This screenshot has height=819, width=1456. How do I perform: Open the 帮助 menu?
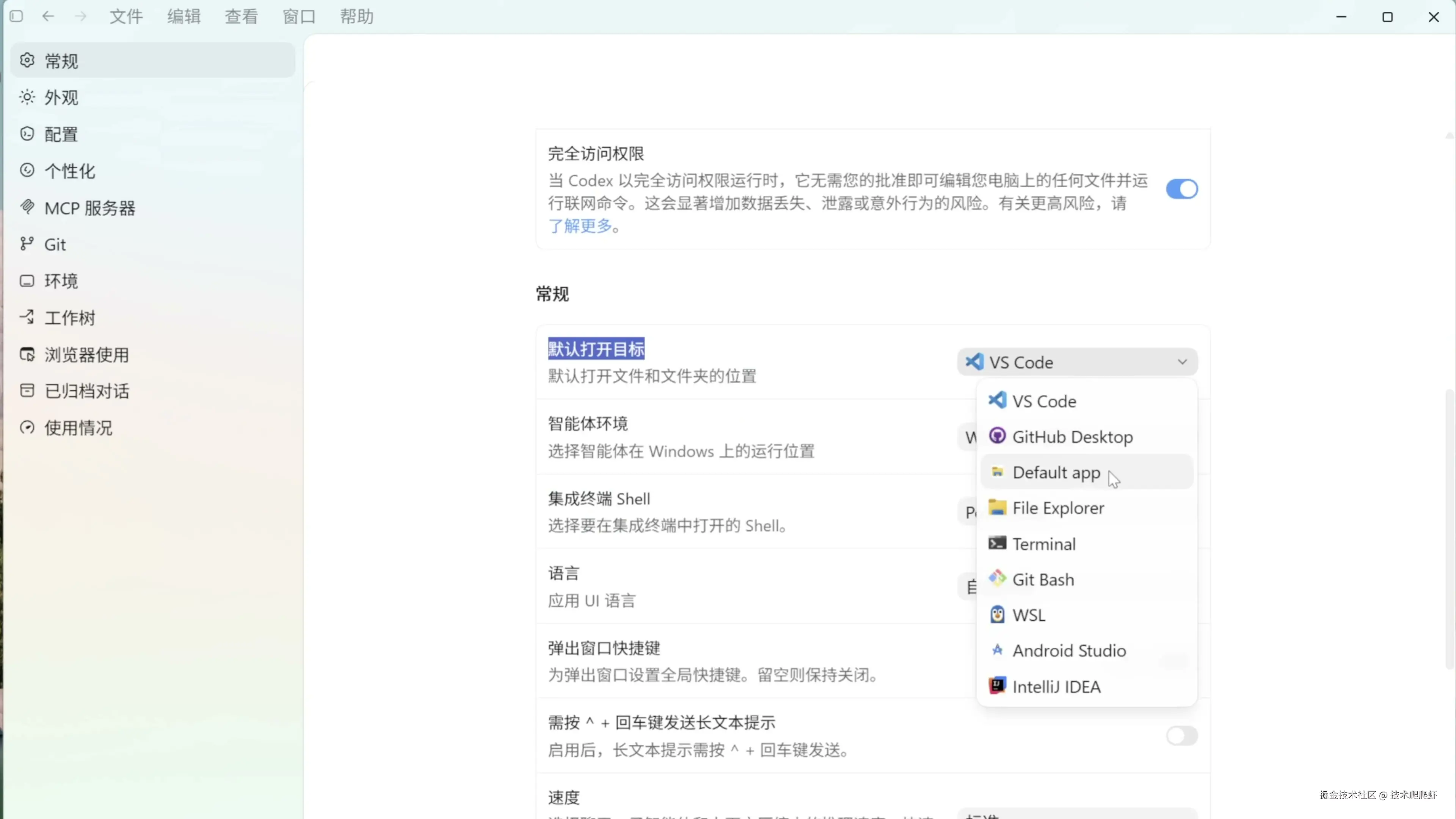[356, 16]
